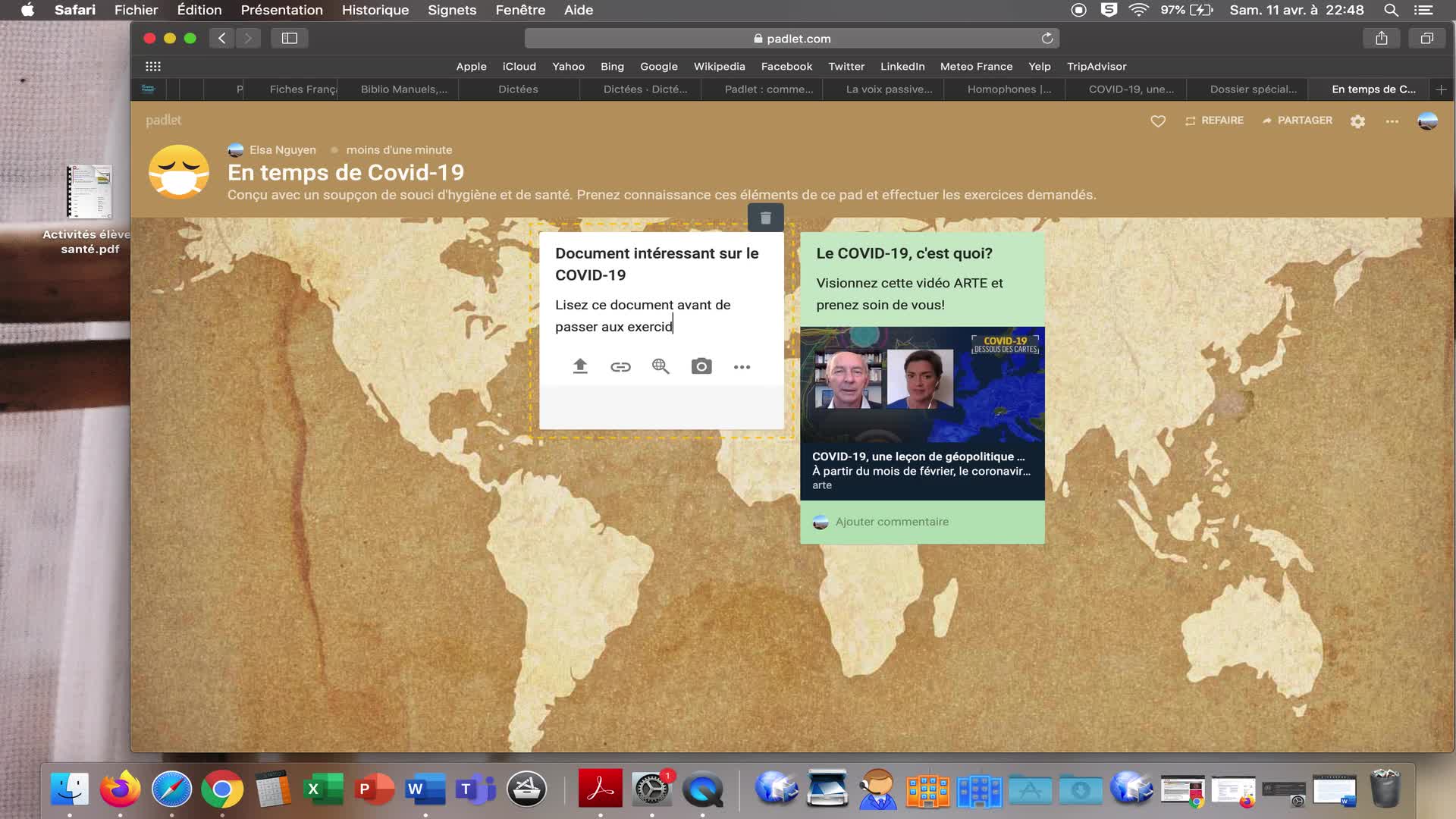Switch to the Homophones tab

tap(1008, 89)
